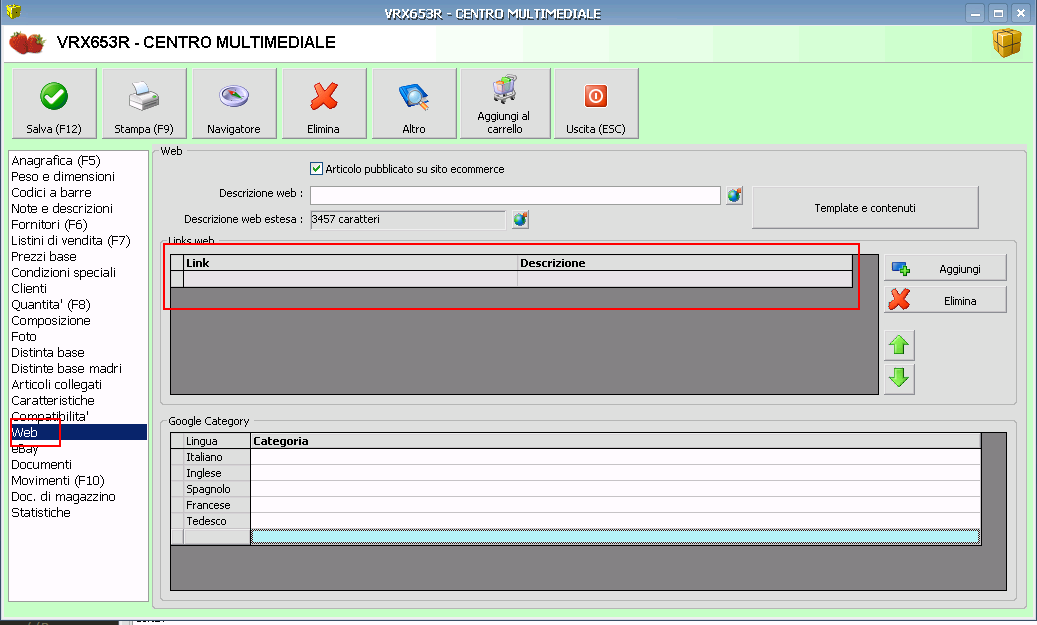The image size is (1037, 625).
Task: Select Compatibilita' in sidebar
Action: [50, 416]
